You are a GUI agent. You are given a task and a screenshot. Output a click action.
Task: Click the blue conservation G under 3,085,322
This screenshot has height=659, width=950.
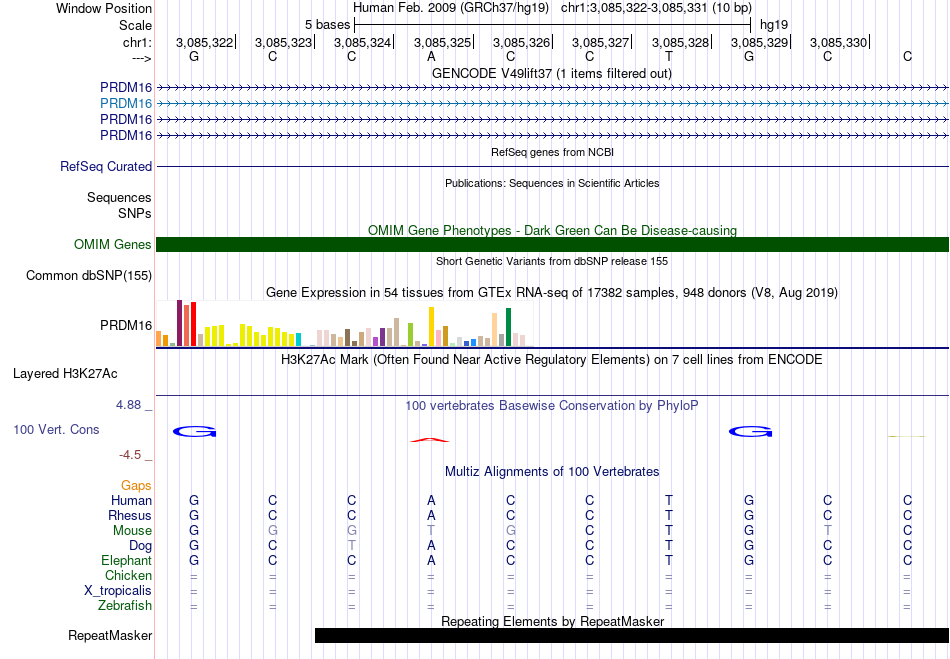coord(194,431)
